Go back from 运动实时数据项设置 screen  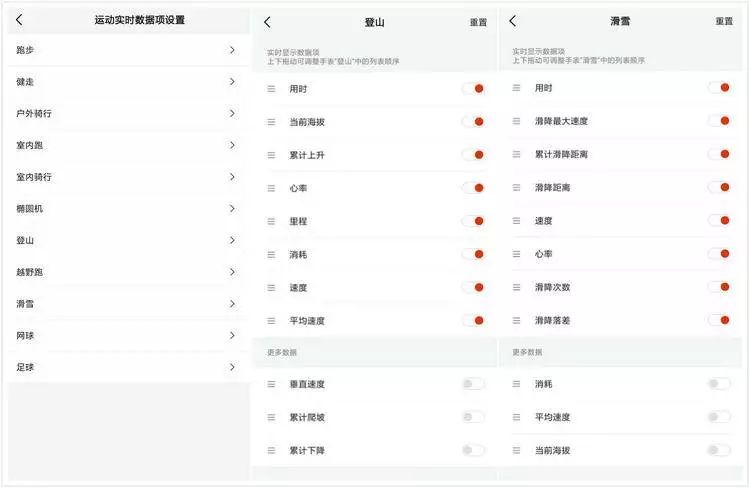19,20
